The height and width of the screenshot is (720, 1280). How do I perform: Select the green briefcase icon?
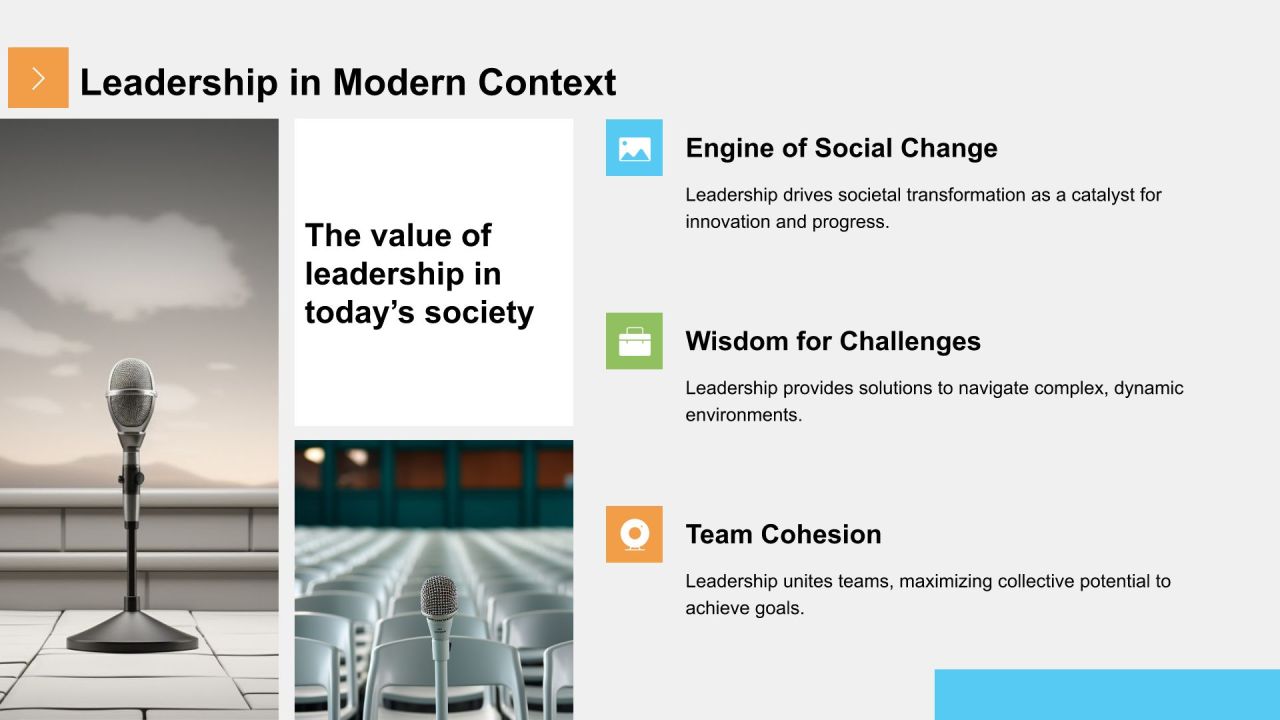click(x=634, y=341)
